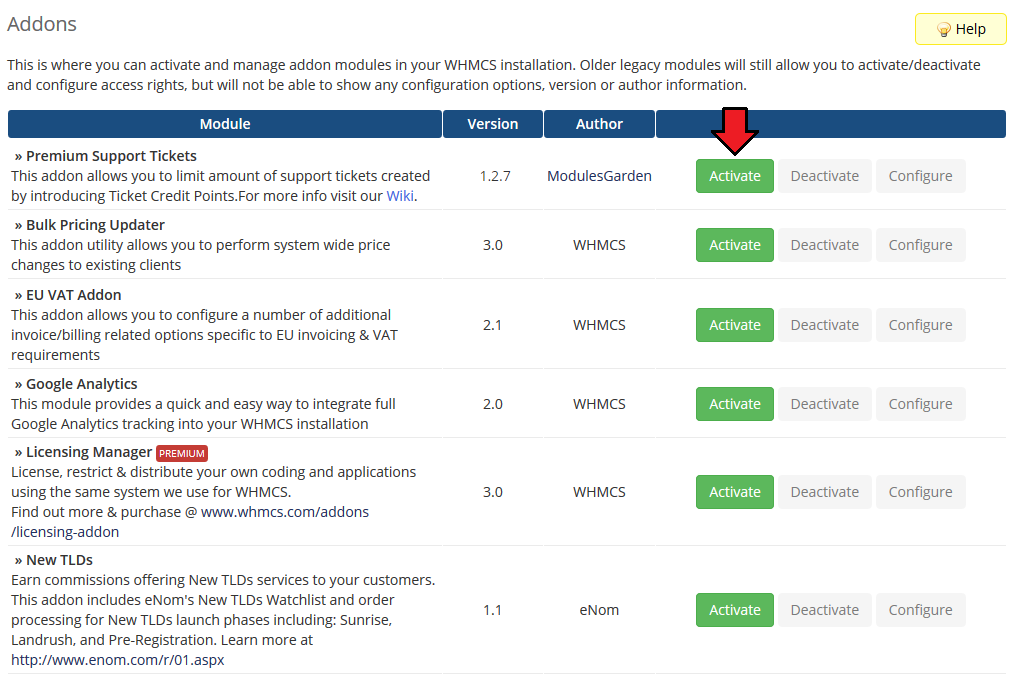
Task: Select the Licensing Manager title
Action: [89, 452]
